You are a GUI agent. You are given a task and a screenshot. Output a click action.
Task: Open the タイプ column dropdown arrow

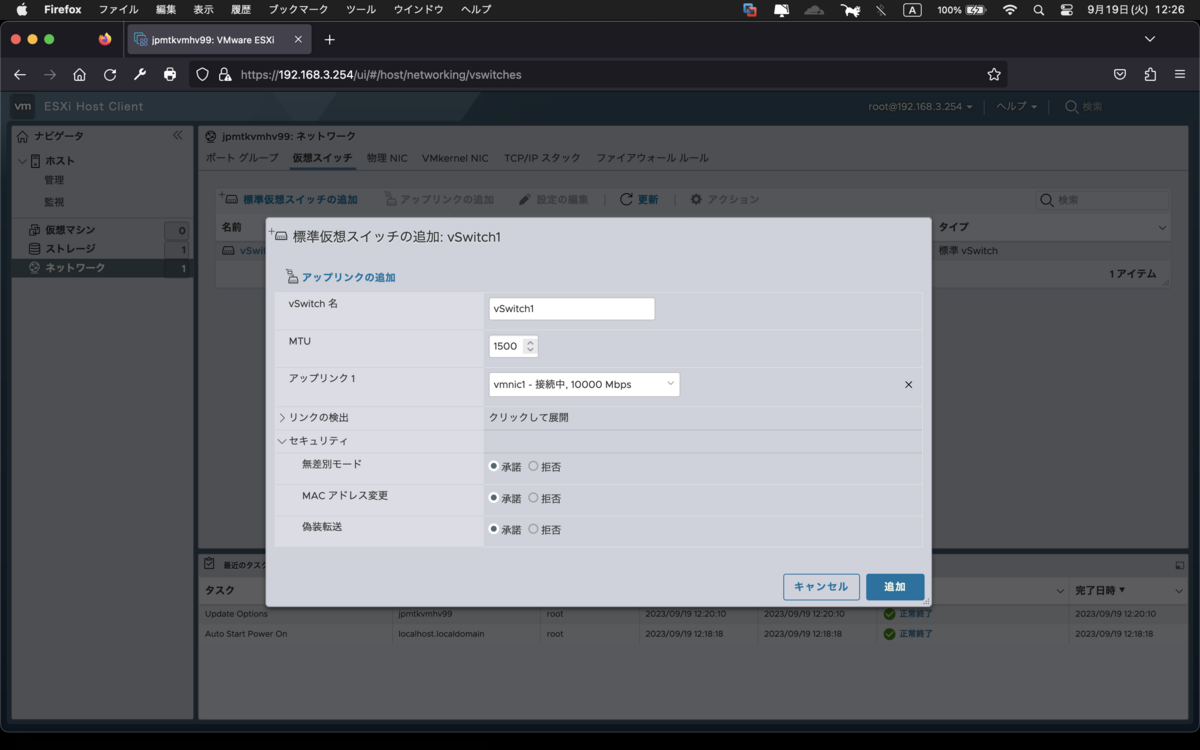pos(1162,228)
